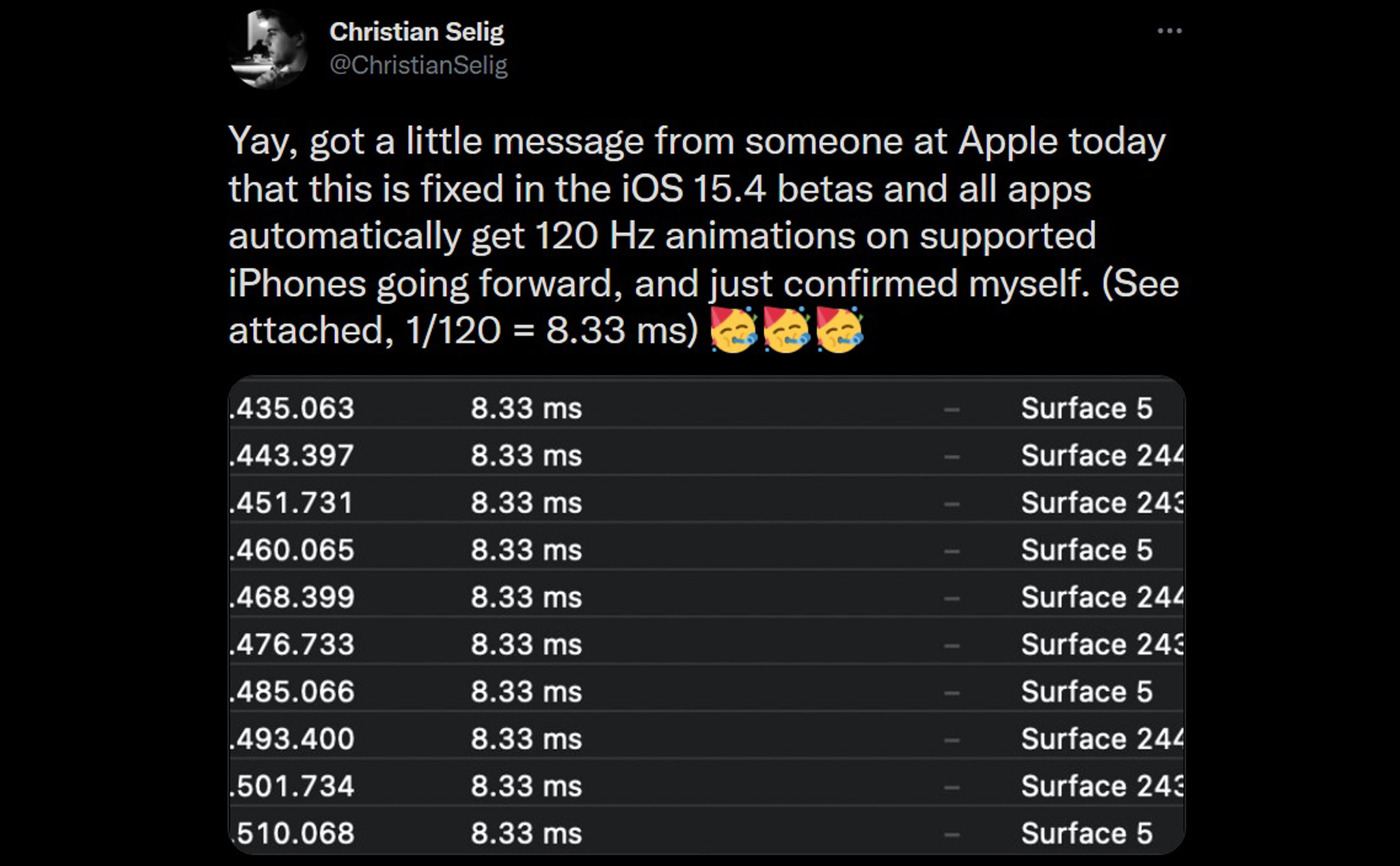The image size is (1400, 866).
Task: Click the last party face emoji
Action: 839,330
